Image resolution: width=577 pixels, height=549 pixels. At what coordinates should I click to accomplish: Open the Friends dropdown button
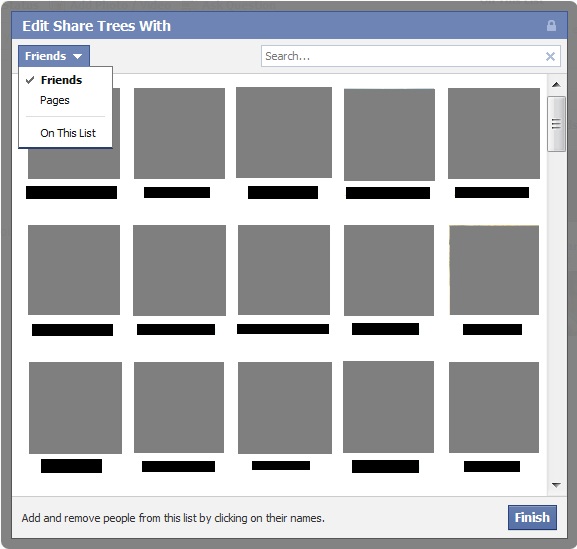click(x=54, y=56)
